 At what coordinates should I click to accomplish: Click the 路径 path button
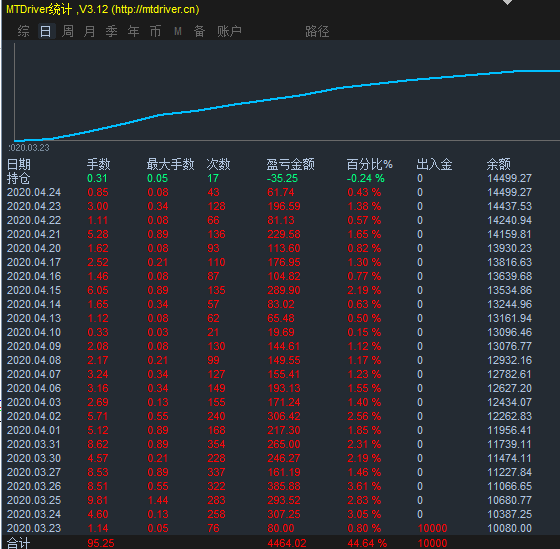coord(317,31)
